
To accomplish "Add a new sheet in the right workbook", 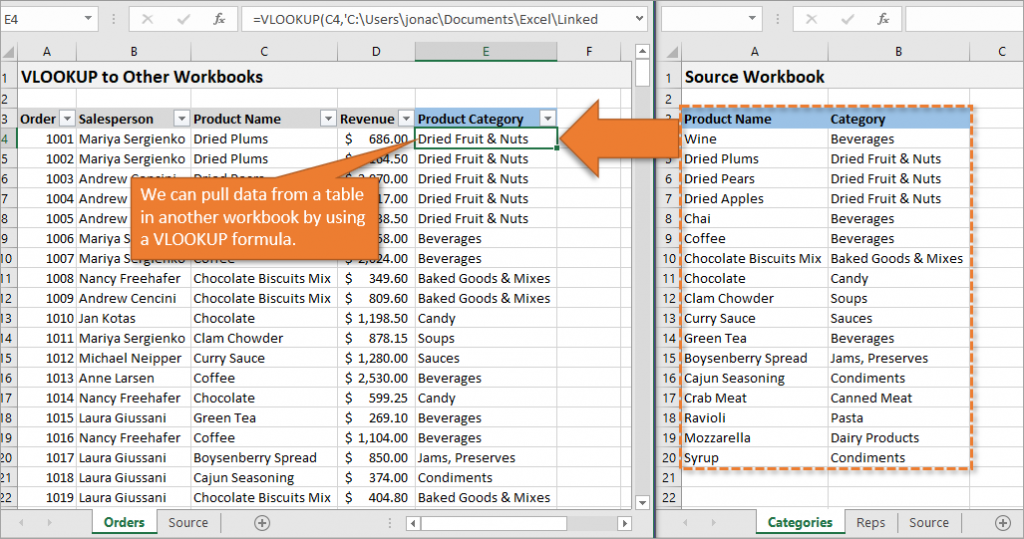I will [1002, 522].
